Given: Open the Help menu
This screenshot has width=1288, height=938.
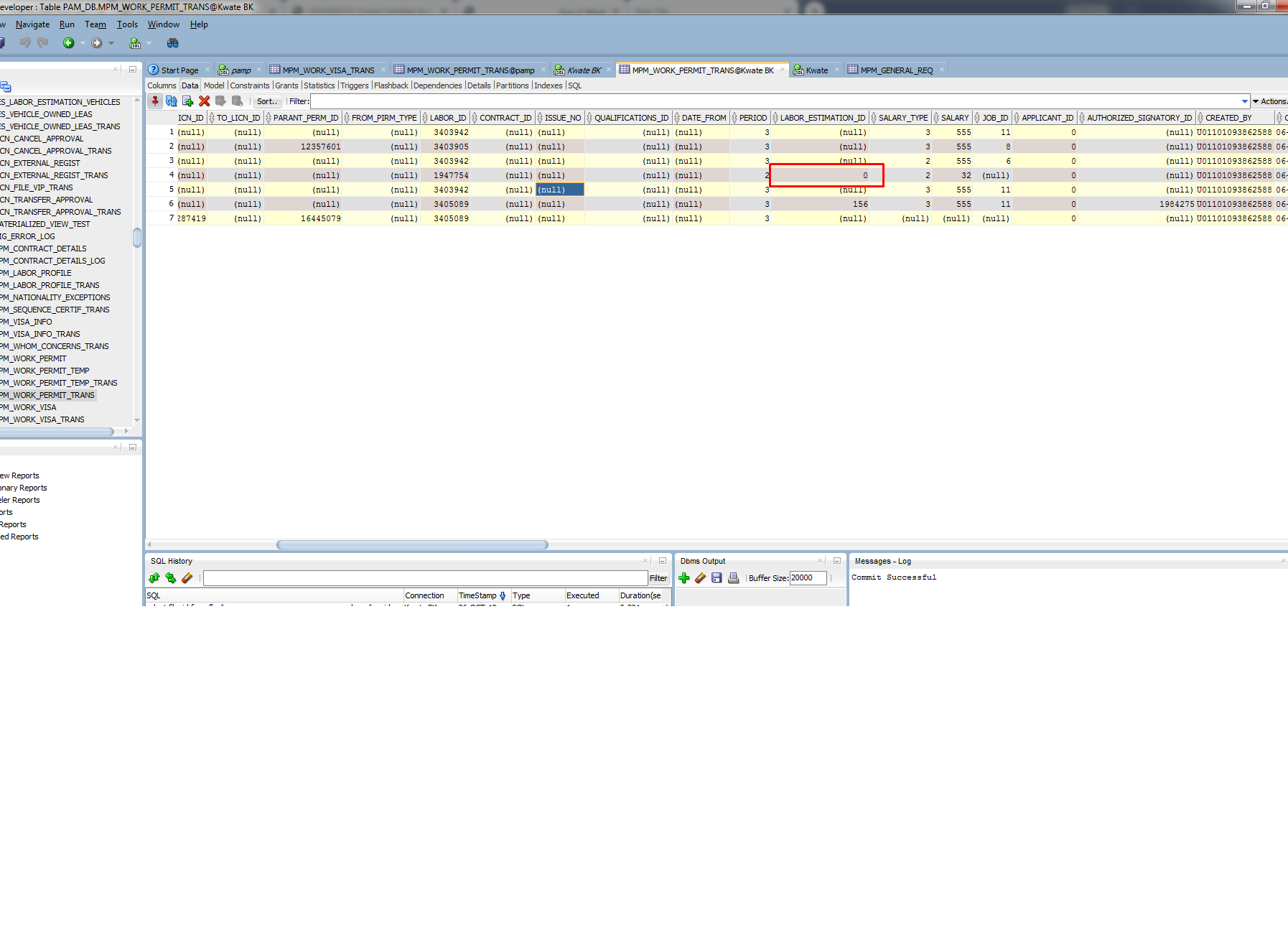Looking at the screenshot, I should pos(199,24).
